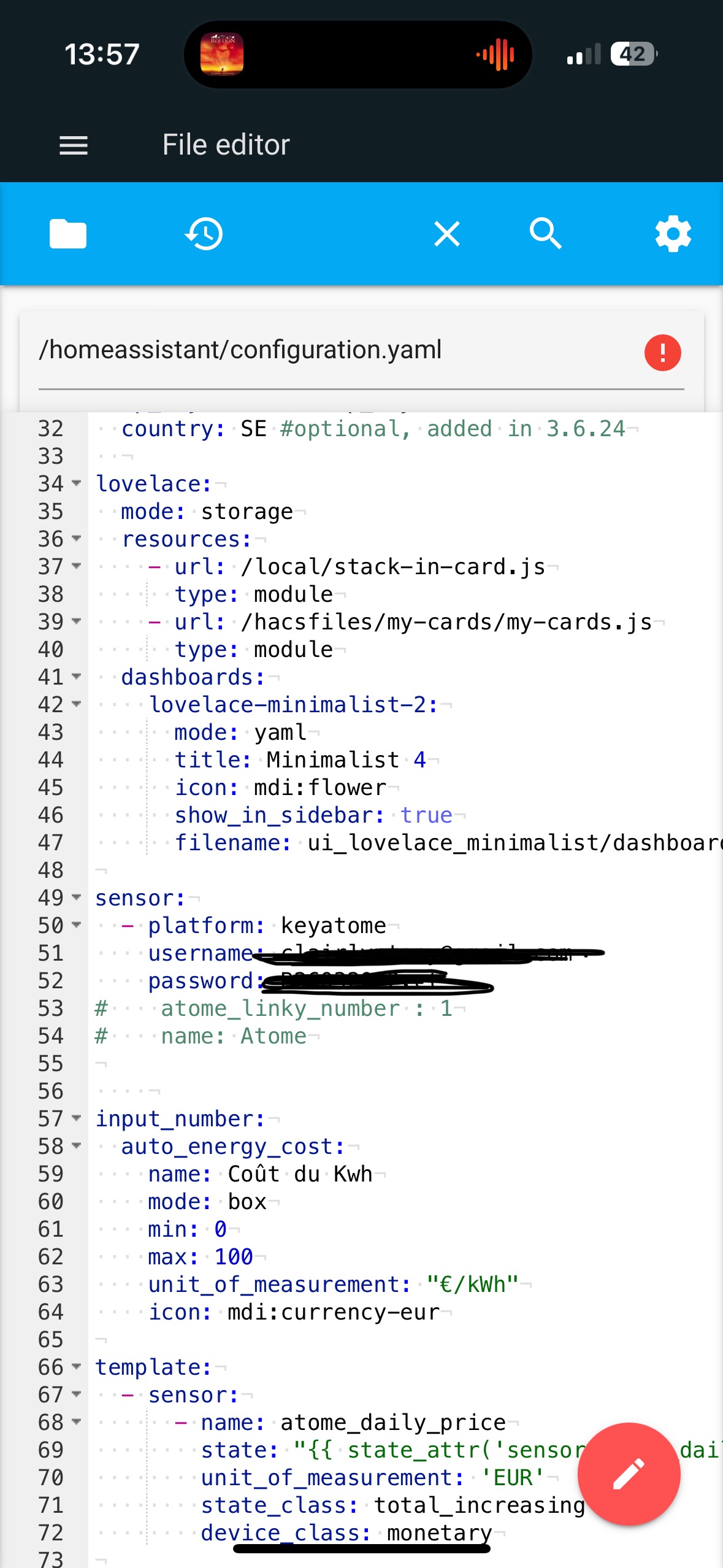This screenshot has height=1568, width=723.
Task: Open the file history icon
Action: [204, 234]
